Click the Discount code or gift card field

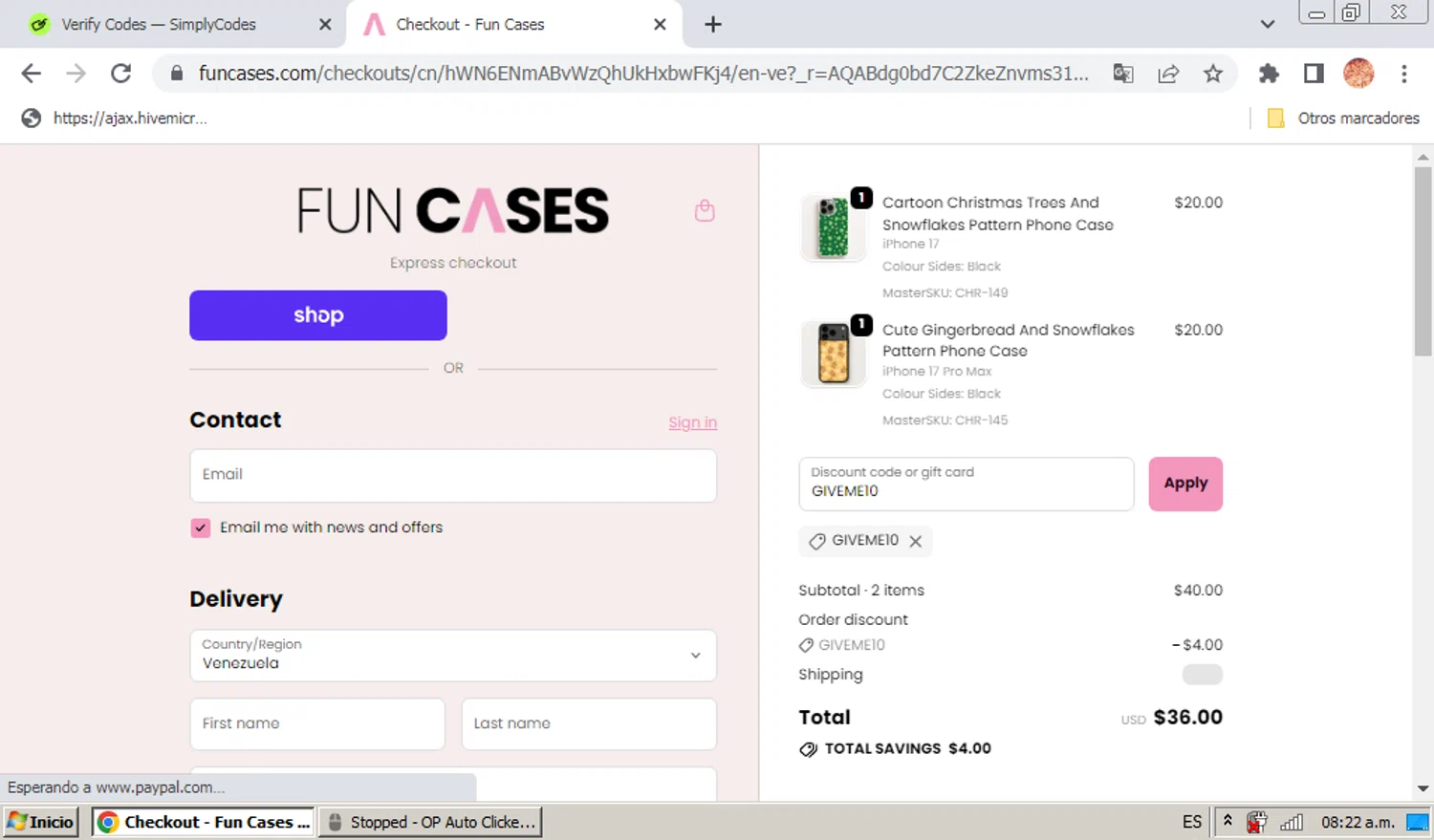(x=967, y=484)
